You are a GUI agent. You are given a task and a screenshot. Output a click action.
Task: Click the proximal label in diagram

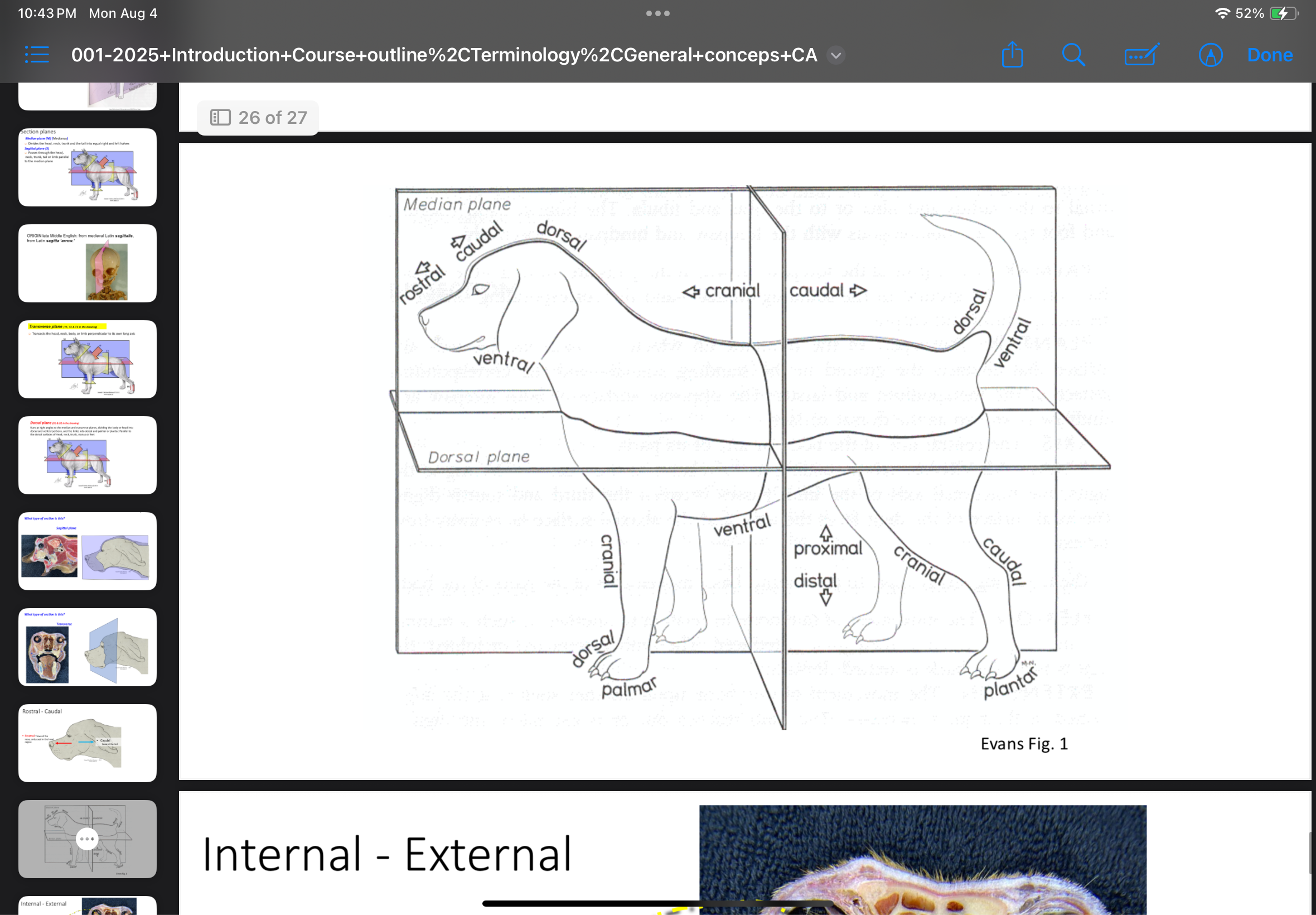tap(828, 548)
